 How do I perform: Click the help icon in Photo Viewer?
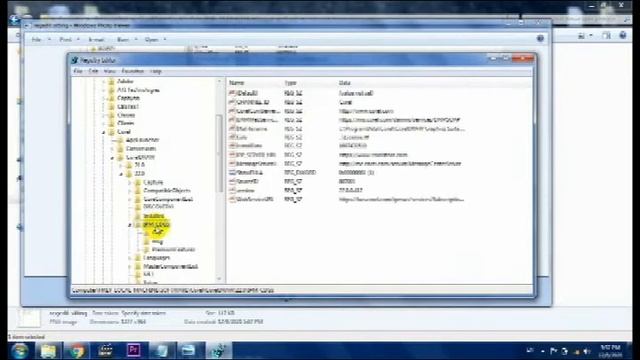540,38
